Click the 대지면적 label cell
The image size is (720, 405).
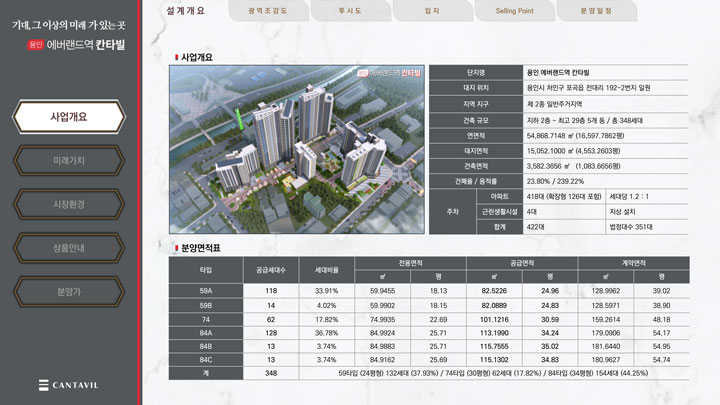coord(476,151)
